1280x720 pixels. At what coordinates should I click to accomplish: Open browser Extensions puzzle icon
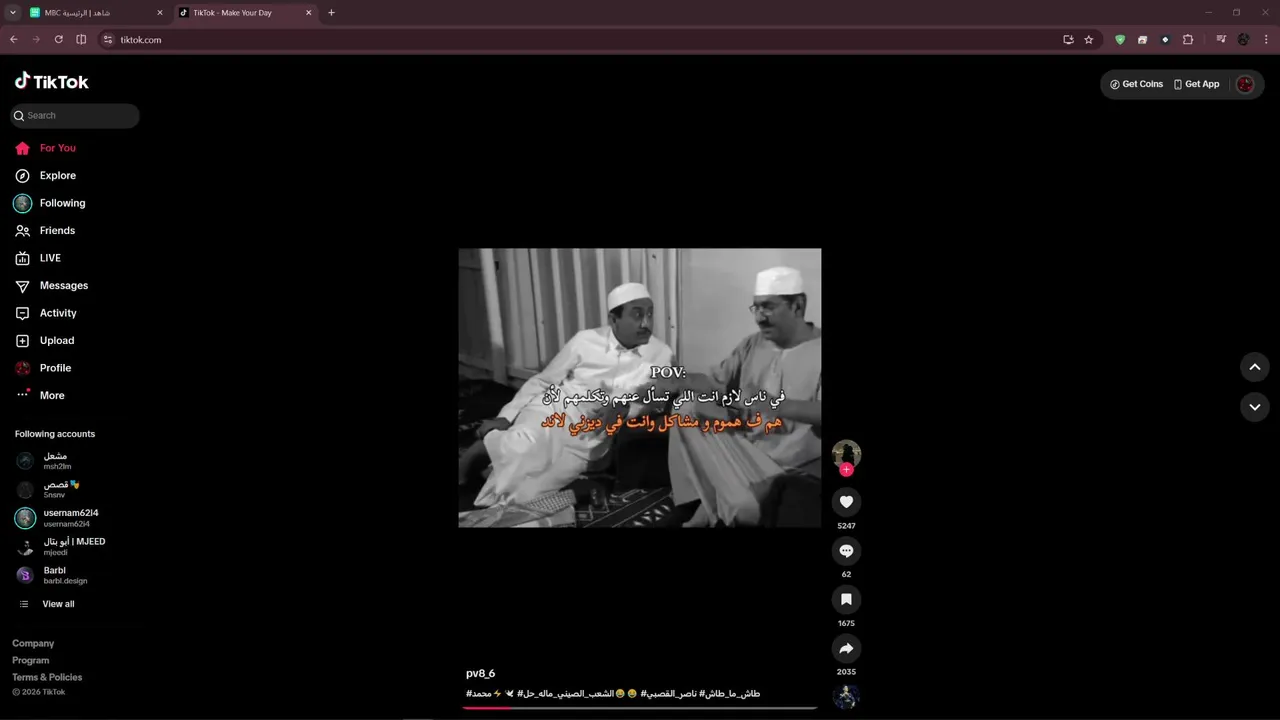[x=1188, y=40]
